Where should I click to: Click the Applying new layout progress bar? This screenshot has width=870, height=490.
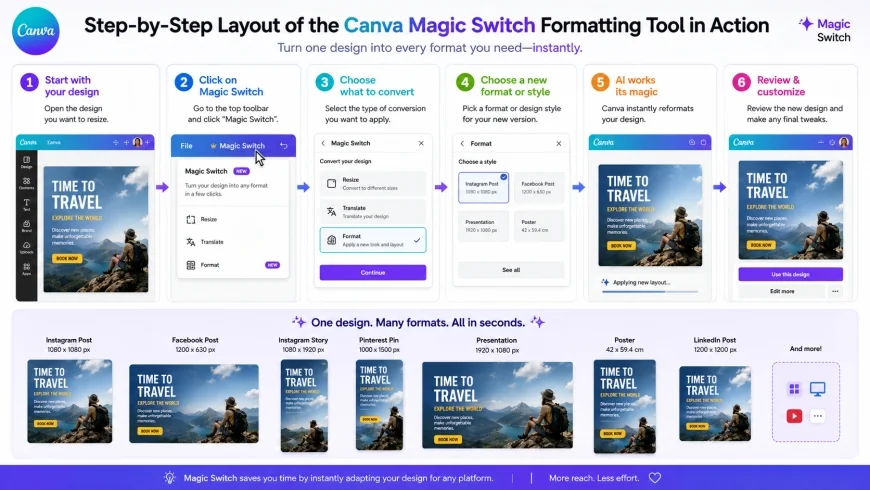[650, 291]
